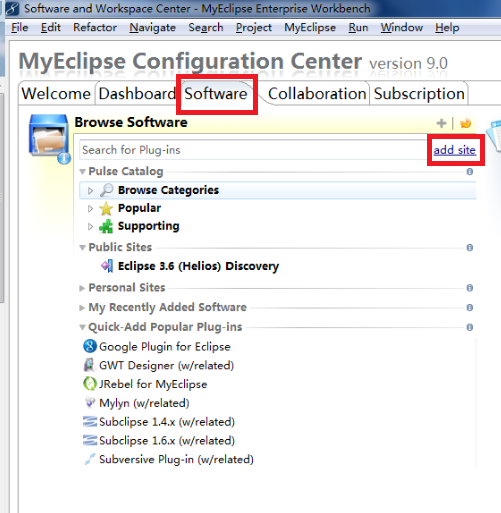The image size is (501, 513).
Task: Open the Navigate menu
Action: 153,27
